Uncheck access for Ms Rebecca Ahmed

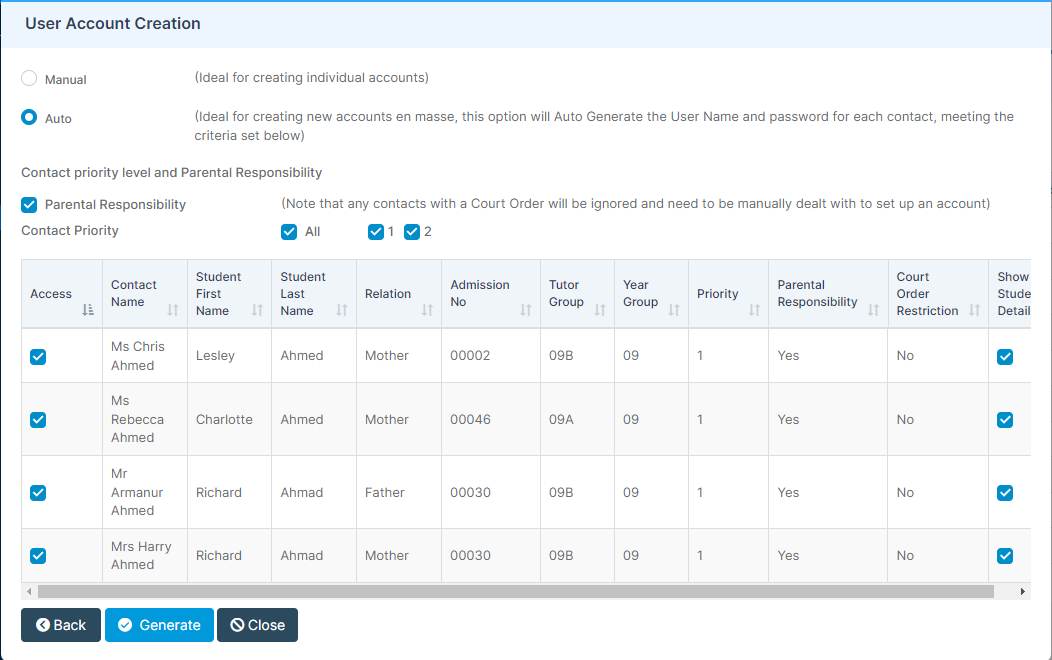(38, 420)
